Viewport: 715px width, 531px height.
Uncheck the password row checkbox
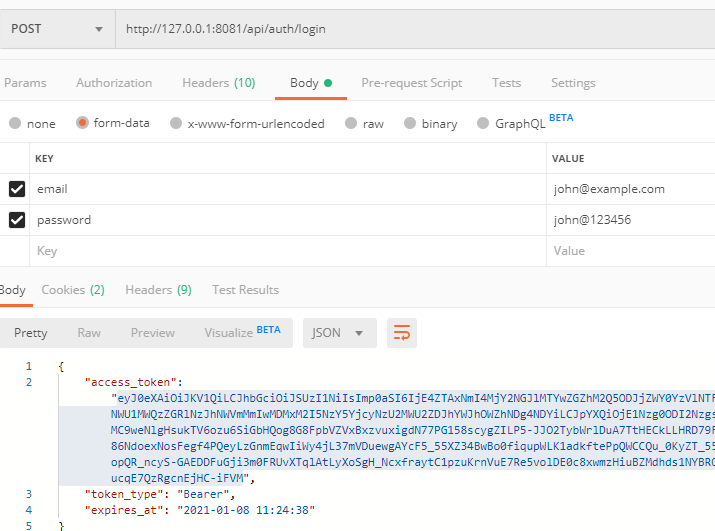click(x=16, y=220)
